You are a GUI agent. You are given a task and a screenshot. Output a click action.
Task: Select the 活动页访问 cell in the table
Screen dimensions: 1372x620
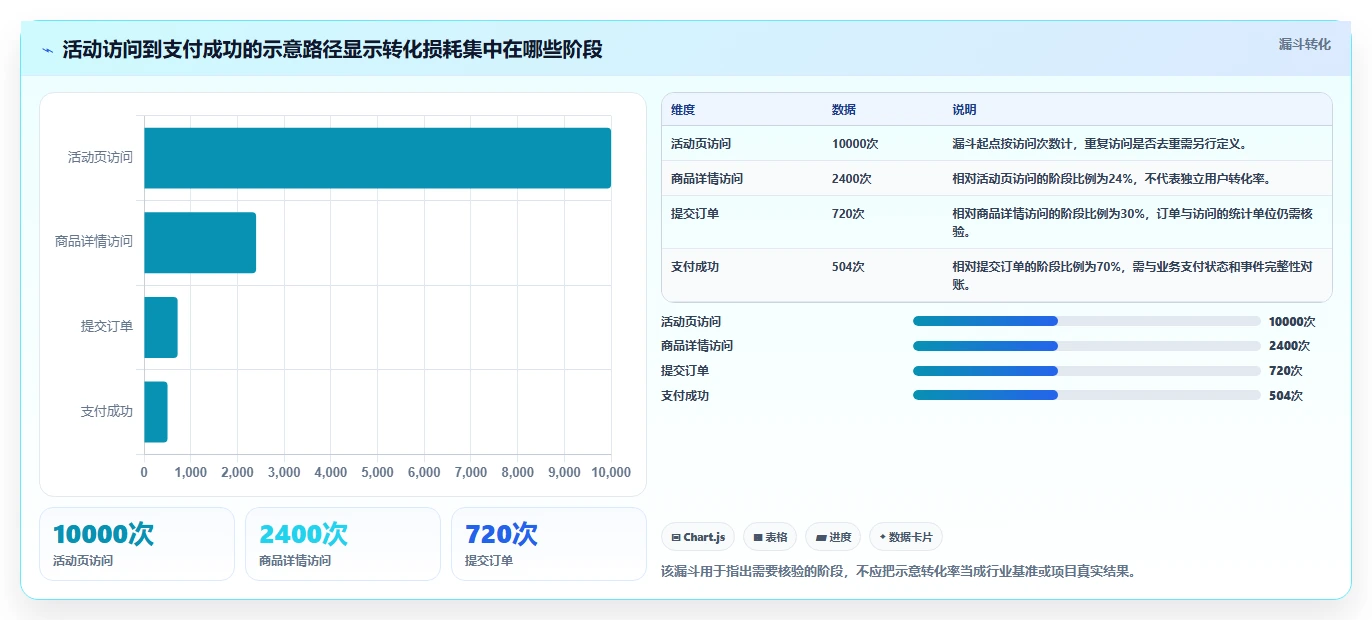[x=701, y=144]
